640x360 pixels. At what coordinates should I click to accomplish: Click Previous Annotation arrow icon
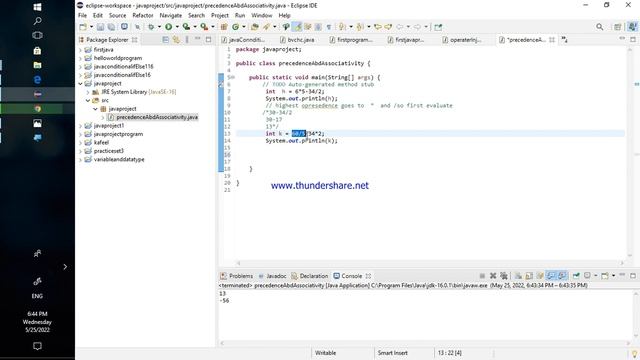(x=360, y=27)
